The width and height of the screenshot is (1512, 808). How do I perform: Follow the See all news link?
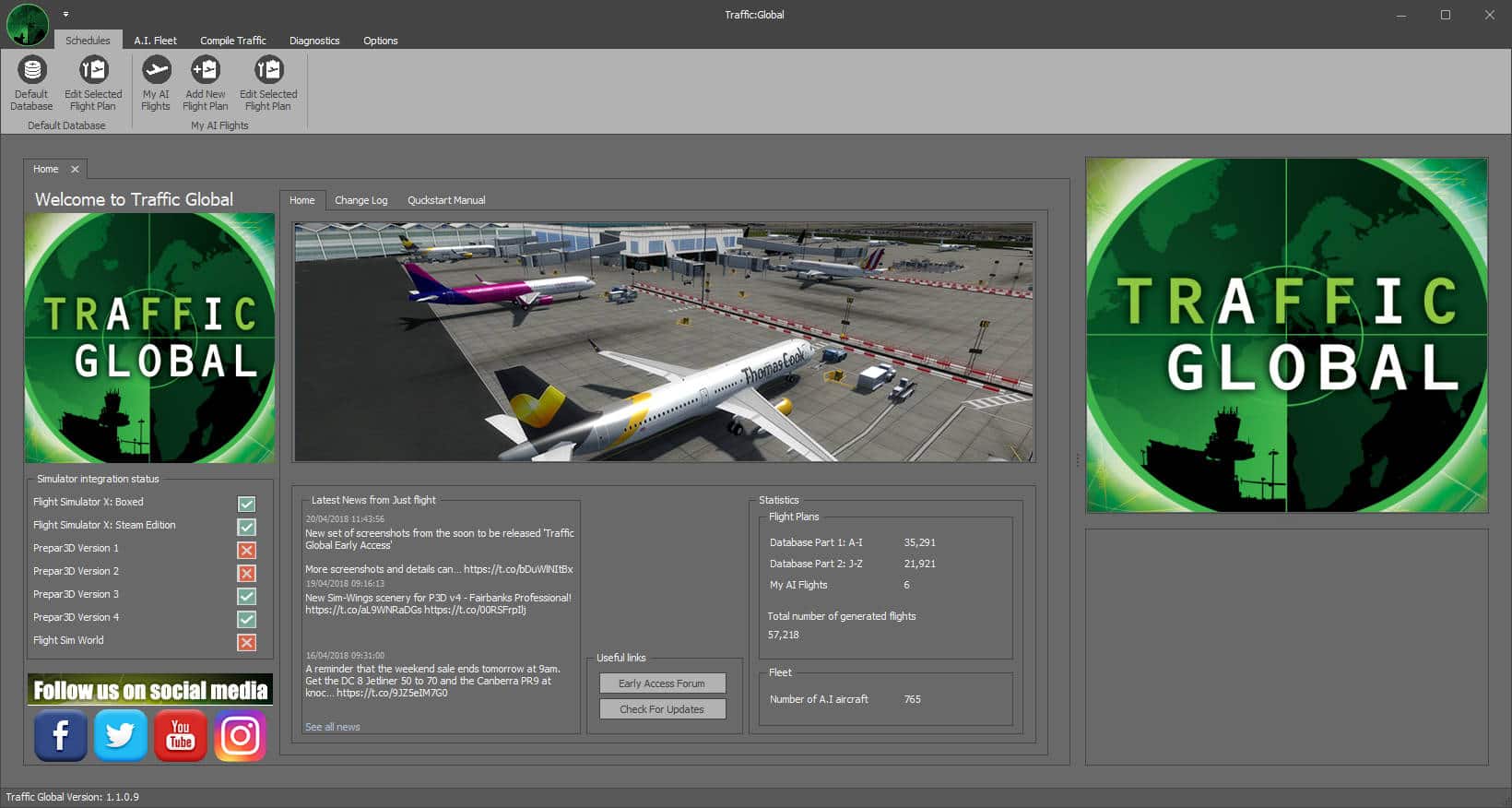pyautogui.click(x=333, y=727)
